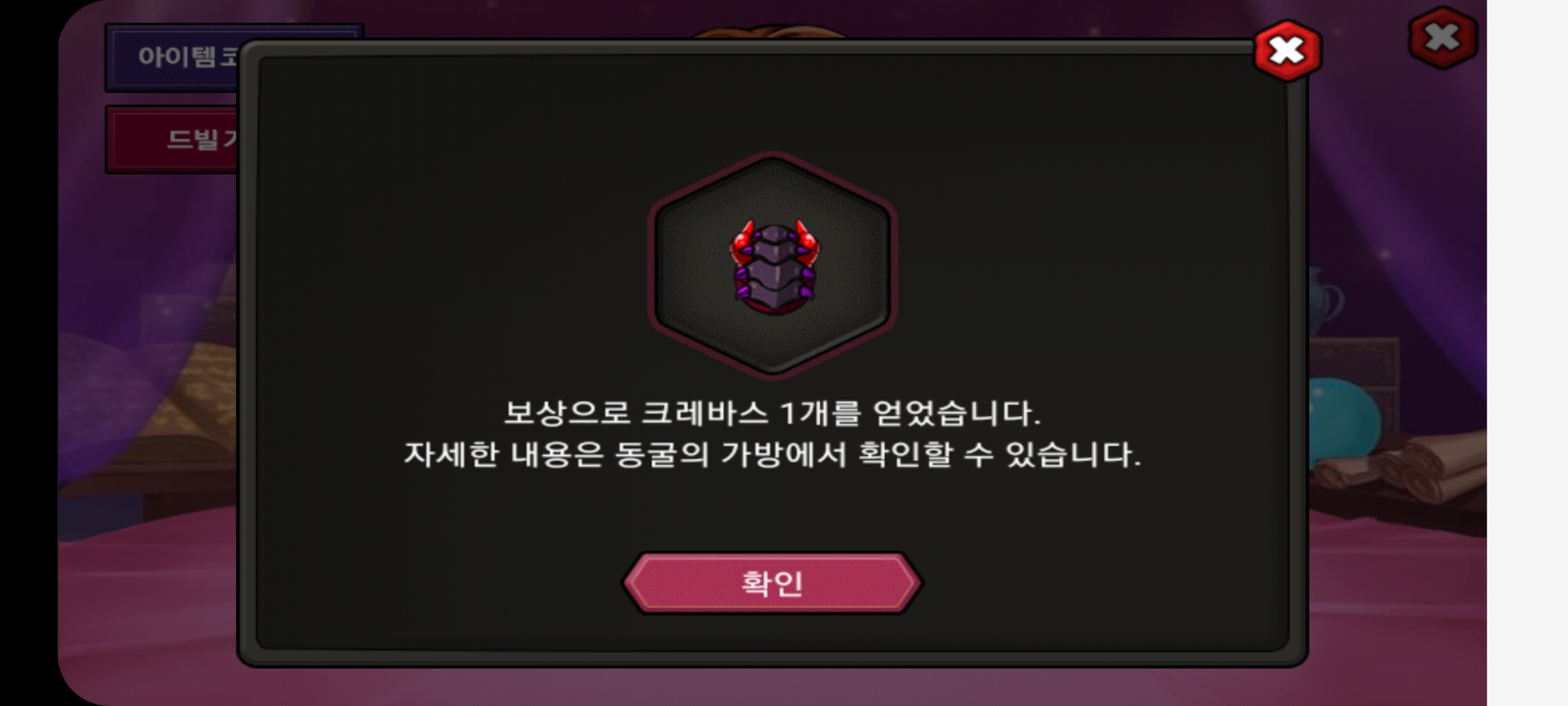
Task: Tap the reward message mentioning 크레바스 1개
Action: point(772,413)
